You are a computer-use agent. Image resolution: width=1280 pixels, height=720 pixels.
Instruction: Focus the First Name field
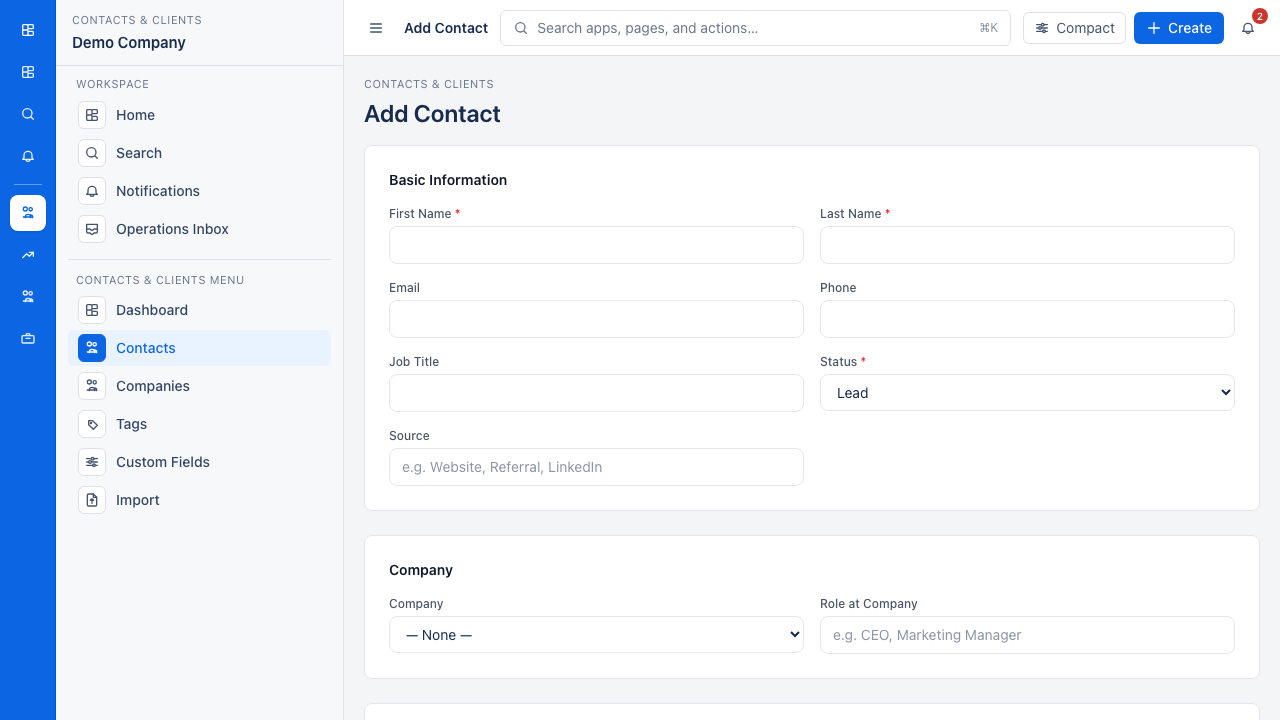596,245
